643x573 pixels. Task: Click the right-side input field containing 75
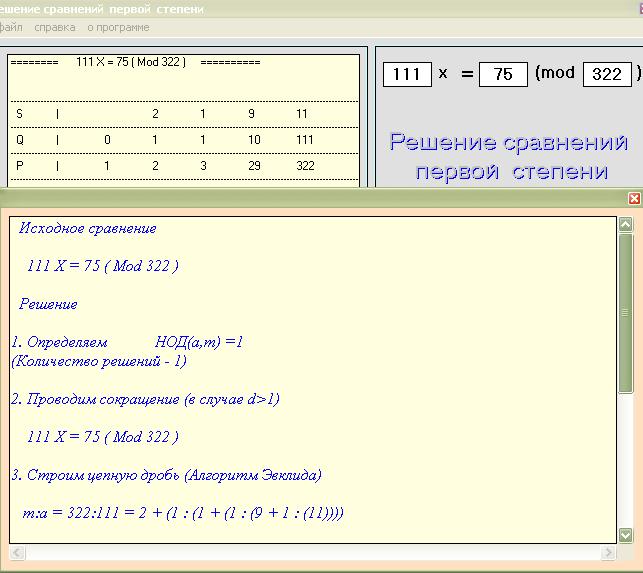tap(503, 74)
